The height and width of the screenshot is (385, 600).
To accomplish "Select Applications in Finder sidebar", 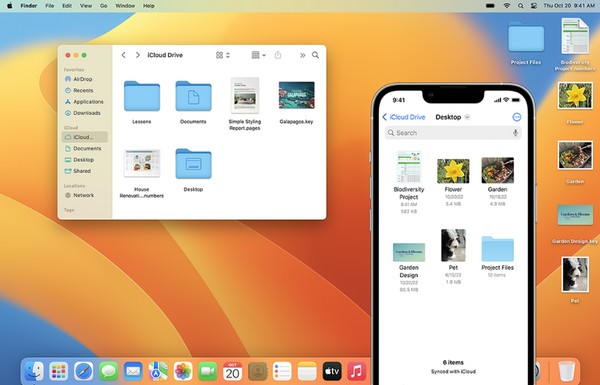I will click(85, 102).
